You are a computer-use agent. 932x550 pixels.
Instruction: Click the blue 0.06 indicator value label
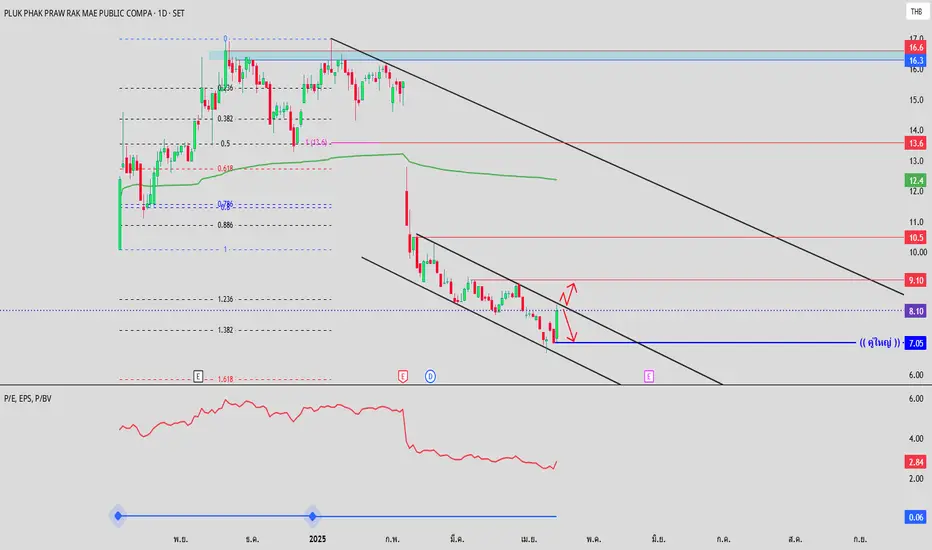[917, 517]
